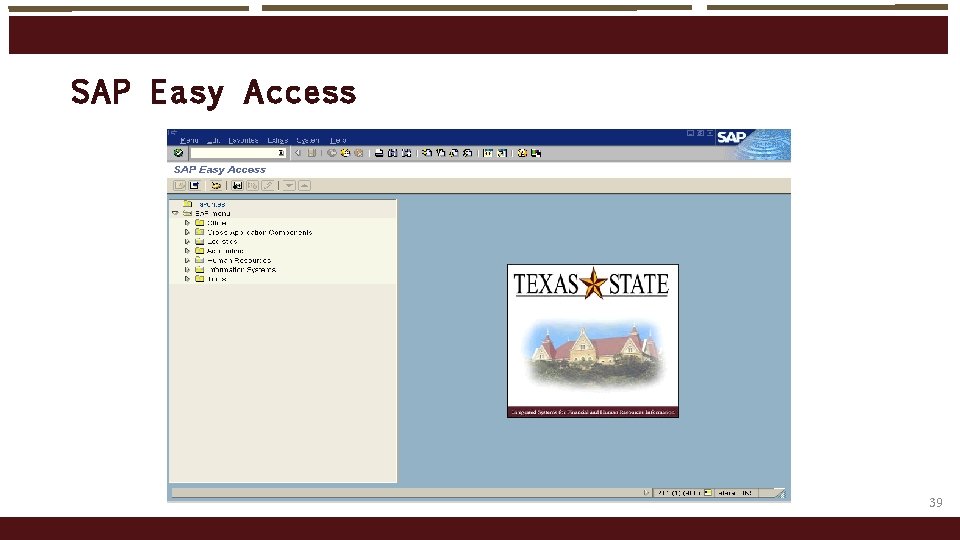Click the Move Favorites Down arrow button

(x=289, y=186)
